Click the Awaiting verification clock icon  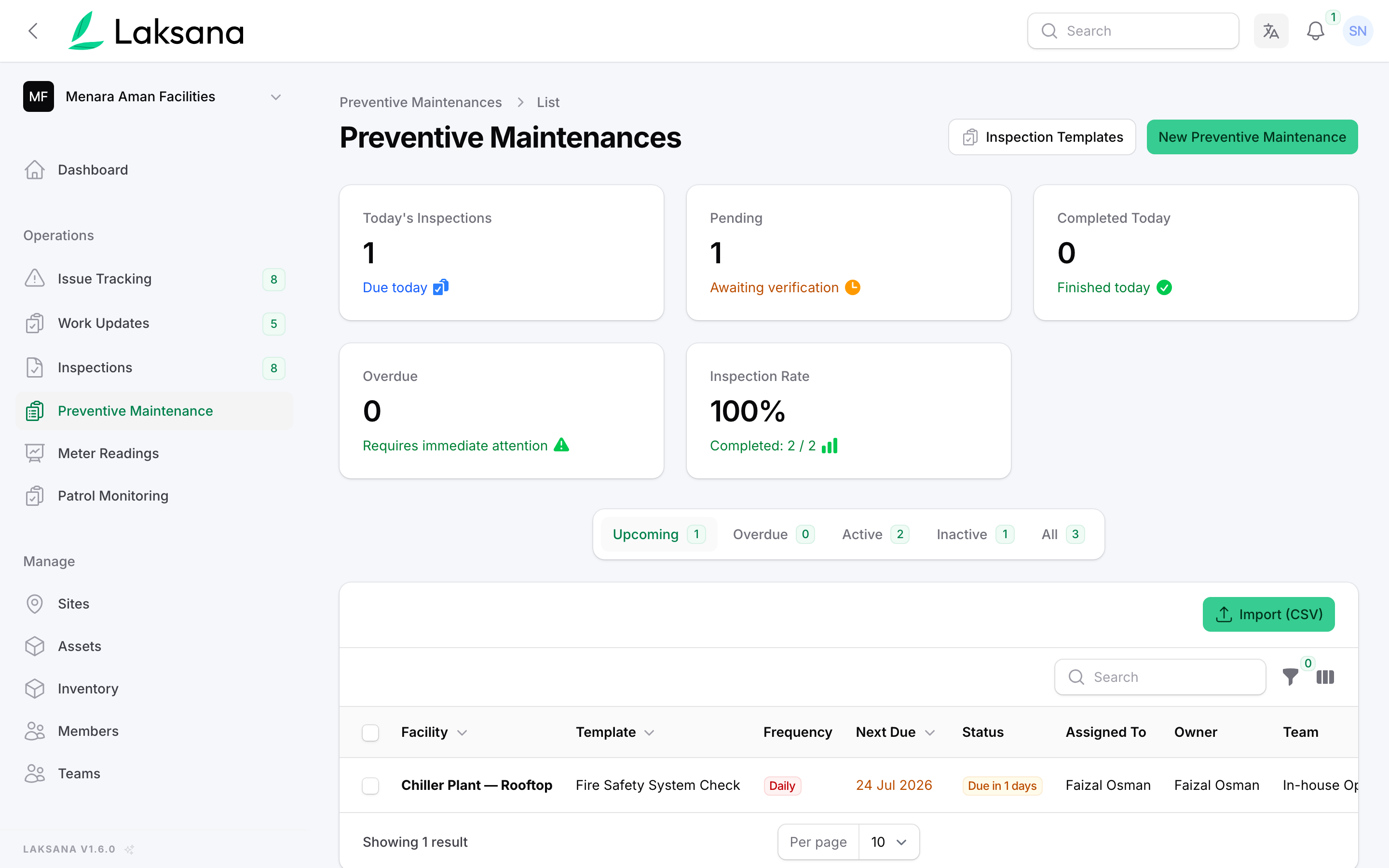pos(853,287)
